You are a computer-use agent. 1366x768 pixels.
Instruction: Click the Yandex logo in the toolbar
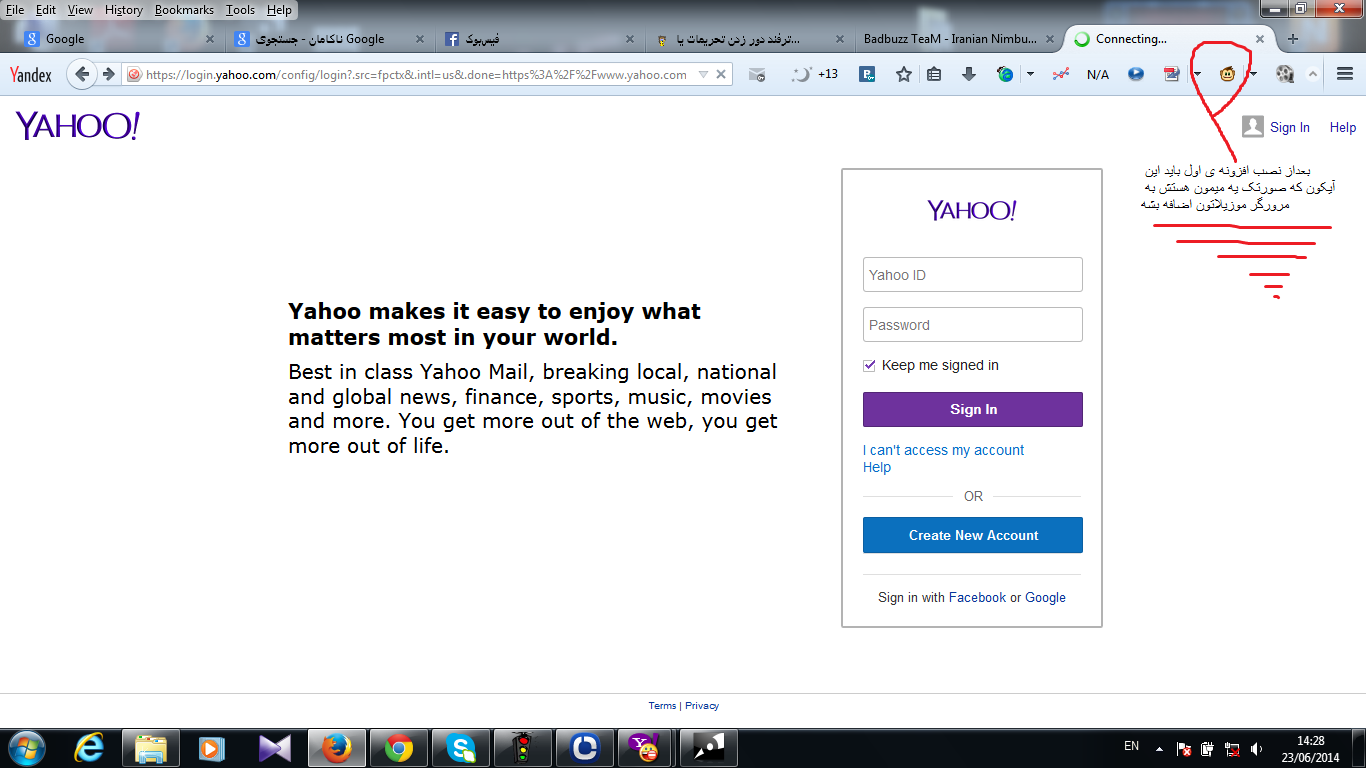point(31,75)
